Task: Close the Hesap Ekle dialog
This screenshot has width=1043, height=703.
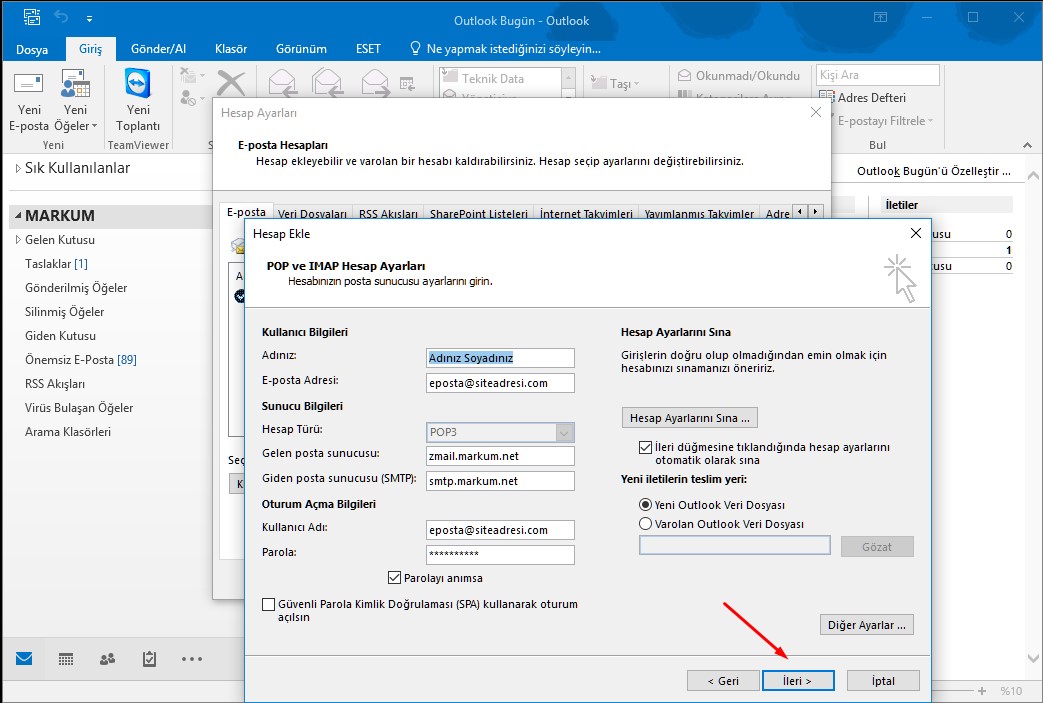Action: [x=916, y=233]
